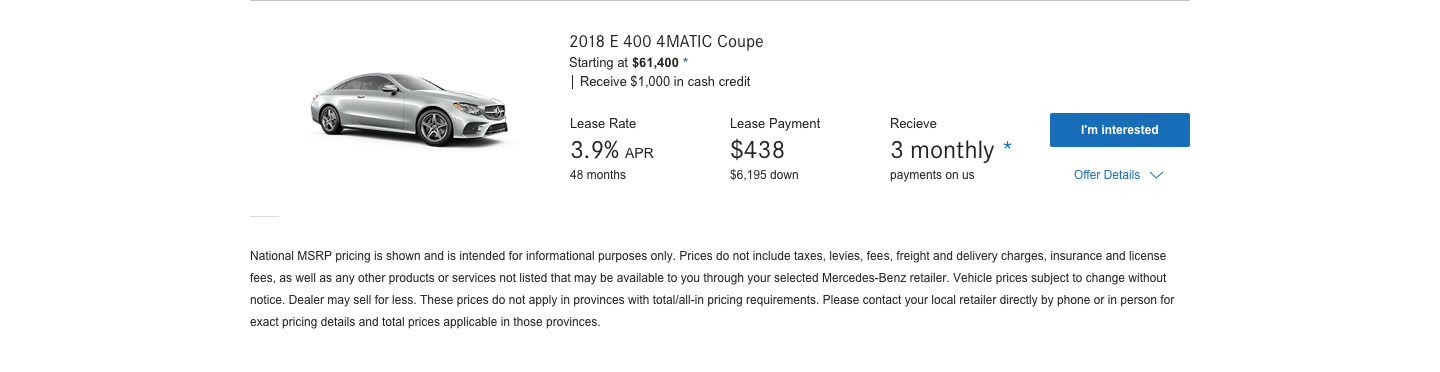
Task: Expand the chevron beside Offer Details
Action: tap(1156, 175)
